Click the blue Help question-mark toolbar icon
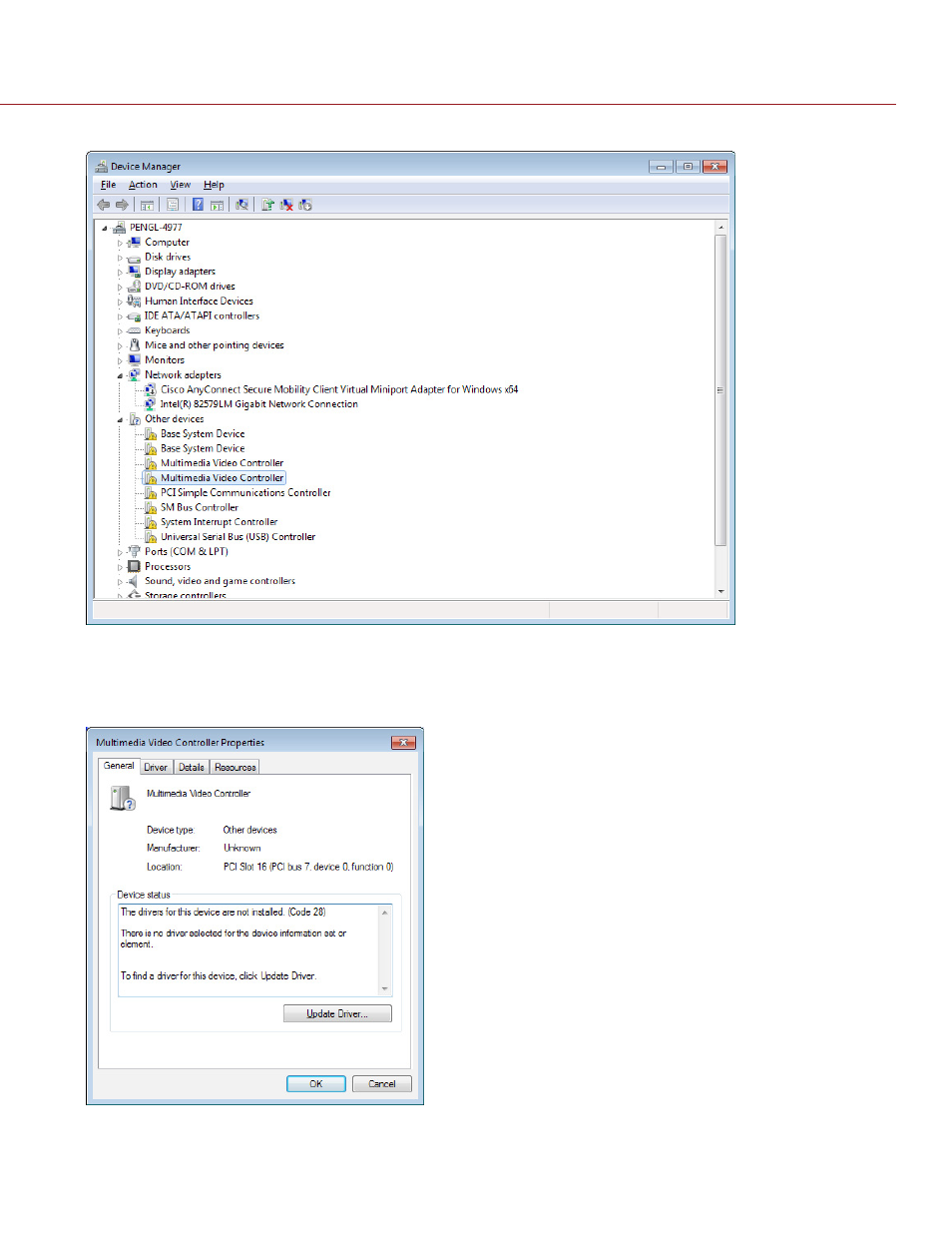The width and height of the screenshot is (952, 1233). click(x=199, y=205)
